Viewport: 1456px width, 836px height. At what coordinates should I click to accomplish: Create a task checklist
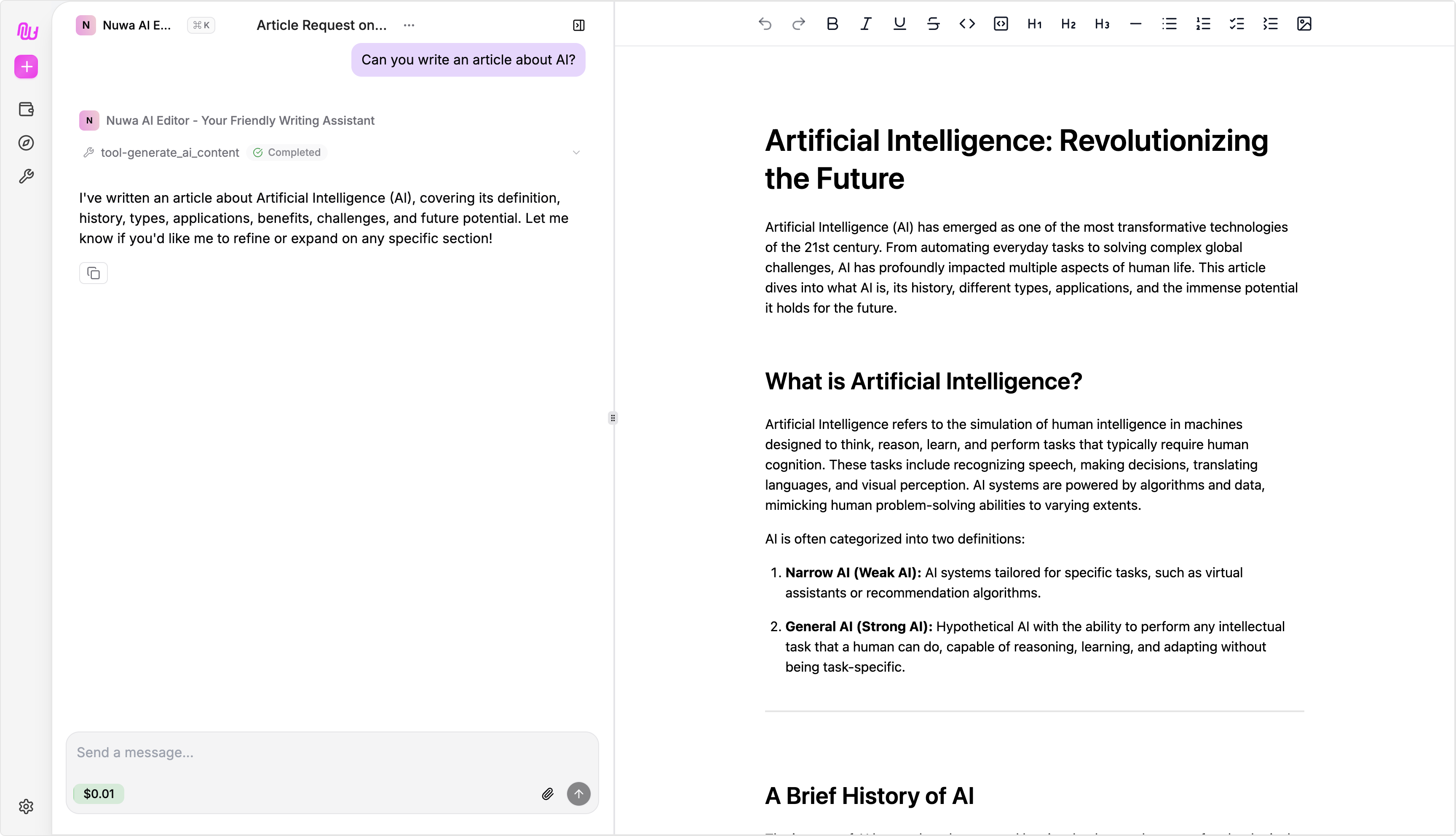(x=1237, y=24)
